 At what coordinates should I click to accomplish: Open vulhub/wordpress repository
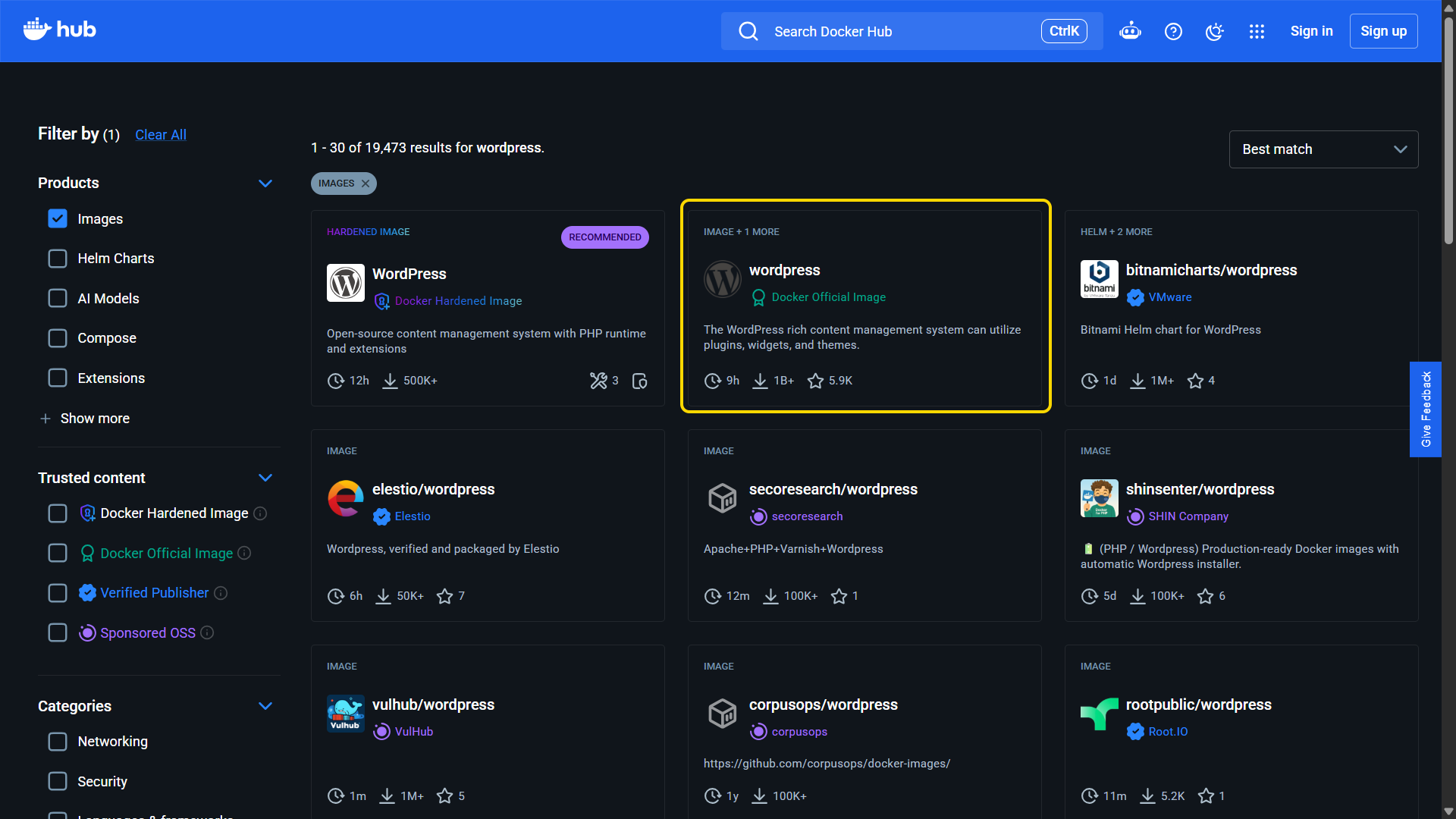(x=433, y=704)
